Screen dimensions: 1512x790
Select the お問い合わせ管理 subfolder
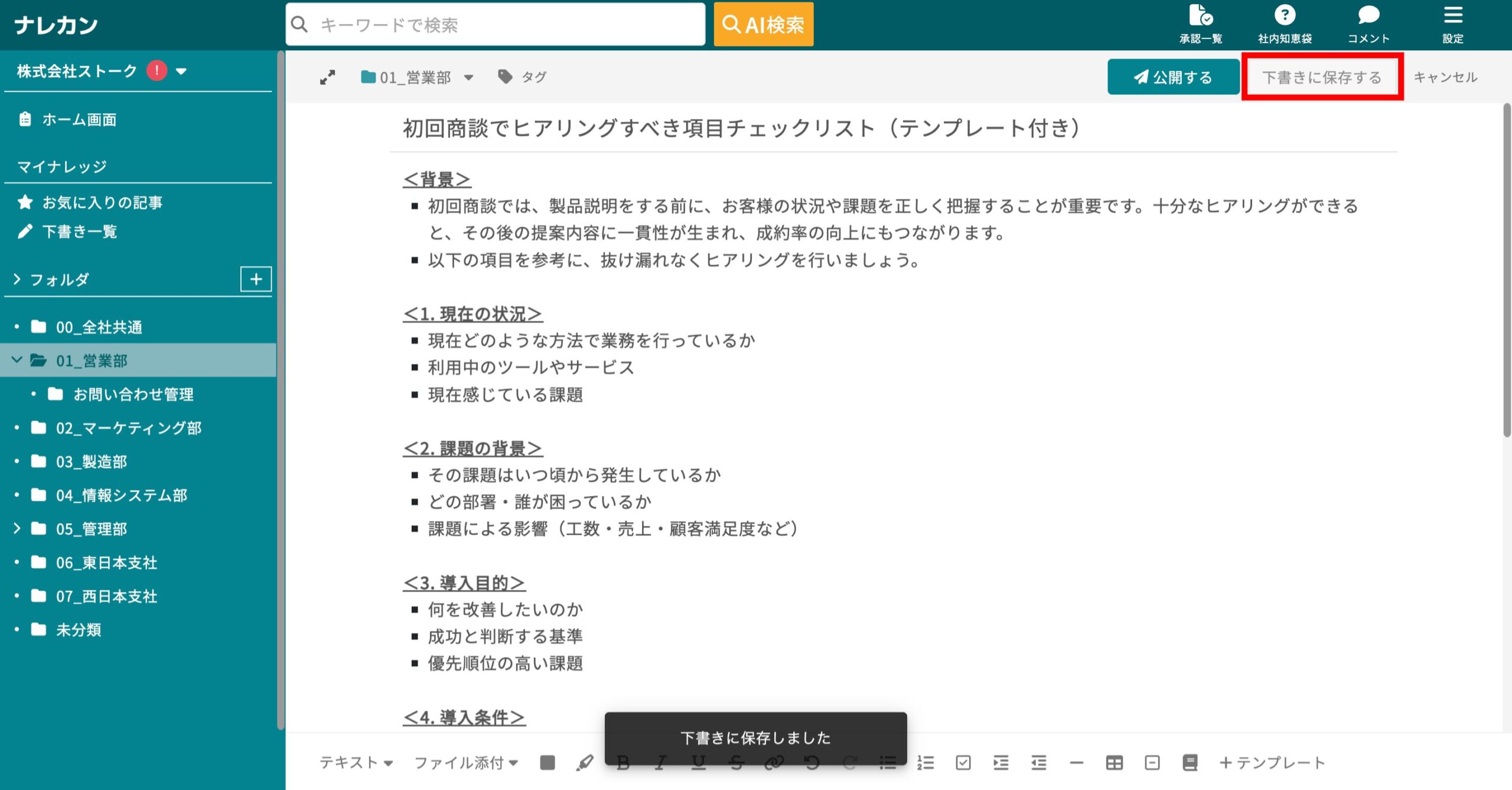coord(133,394)
